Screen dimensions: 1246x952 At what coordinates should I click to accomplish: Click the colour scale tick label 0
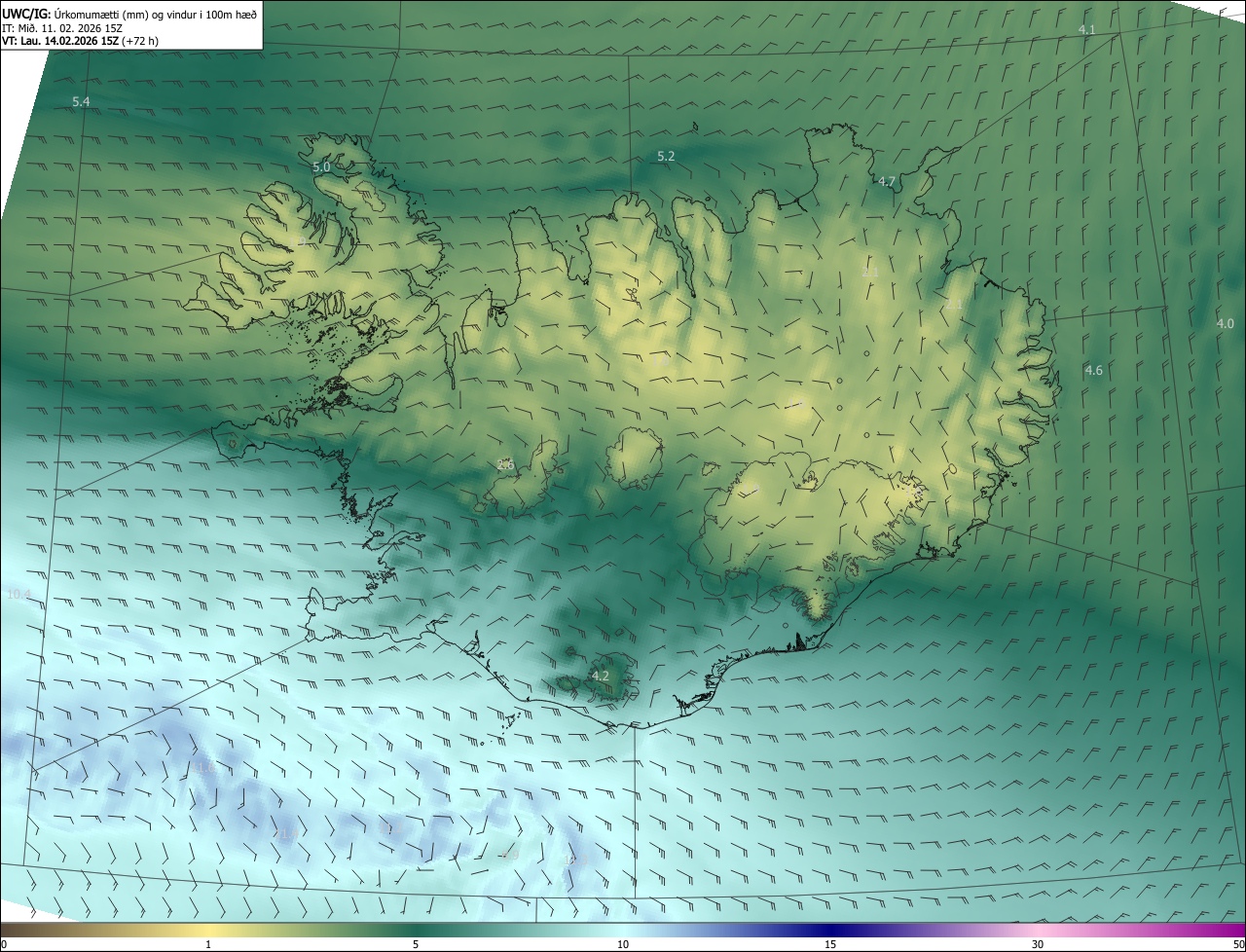(4, 944)
